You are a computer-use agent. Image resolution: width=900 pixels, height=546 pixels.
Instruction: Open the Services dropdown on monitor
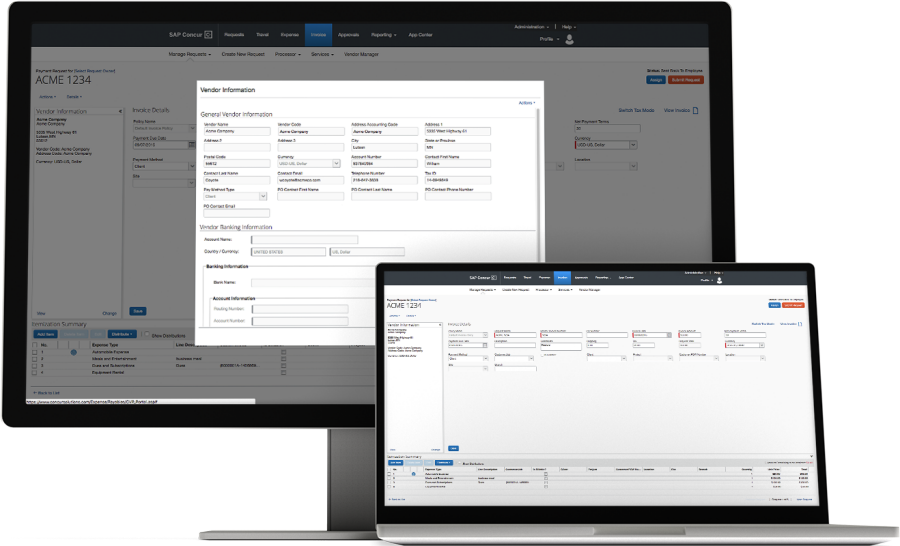(x=322, y=54)
